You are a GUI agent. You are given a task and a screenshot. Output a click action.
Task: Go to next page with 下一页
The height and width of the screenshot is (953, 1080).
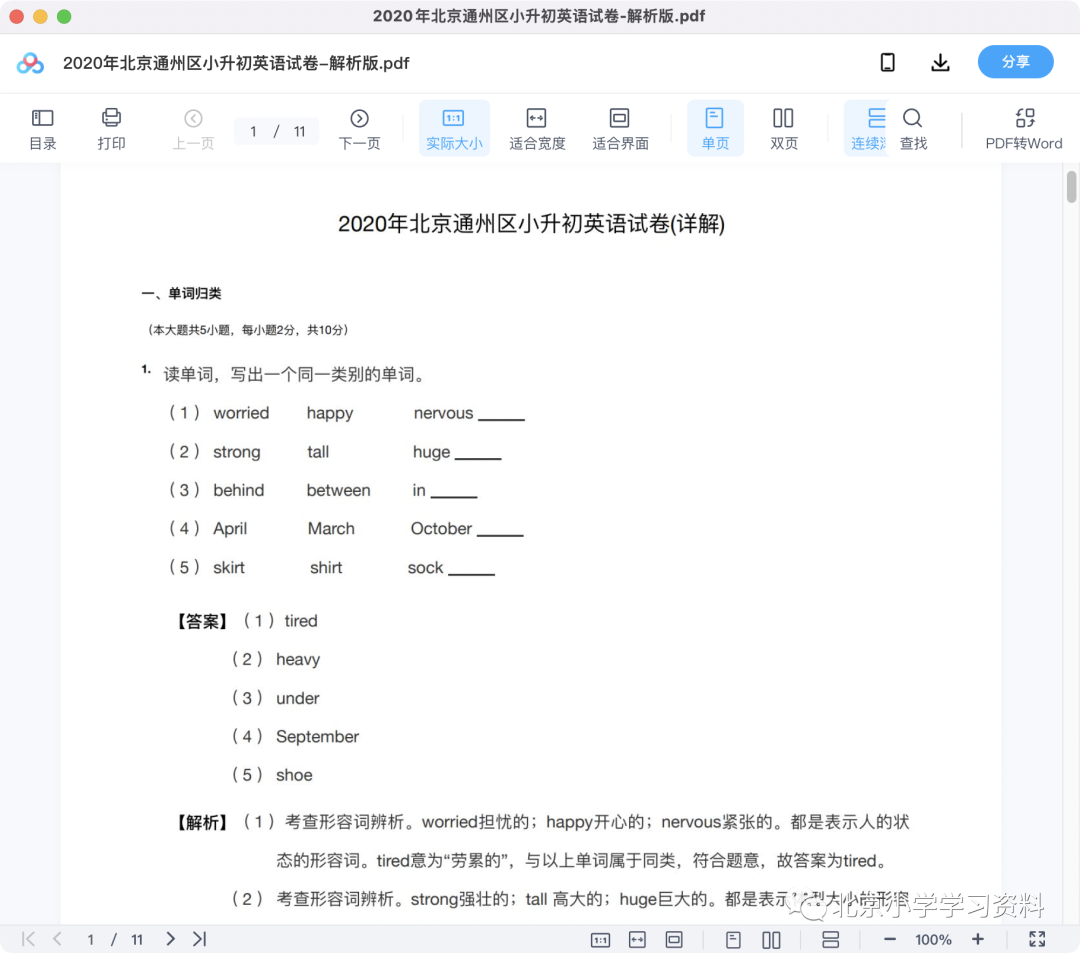359,129
